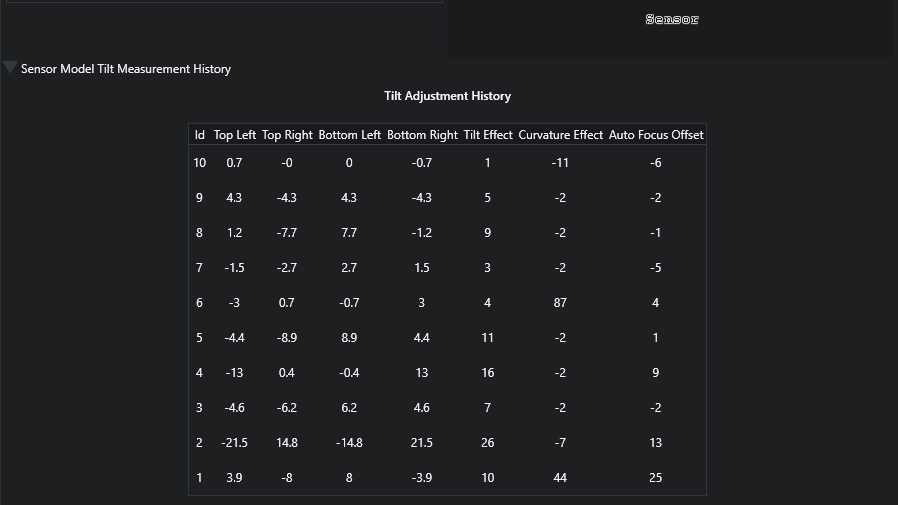Select the Top Right column header
The height and width of the screenshot is (505, 898).
click(287, 135)
